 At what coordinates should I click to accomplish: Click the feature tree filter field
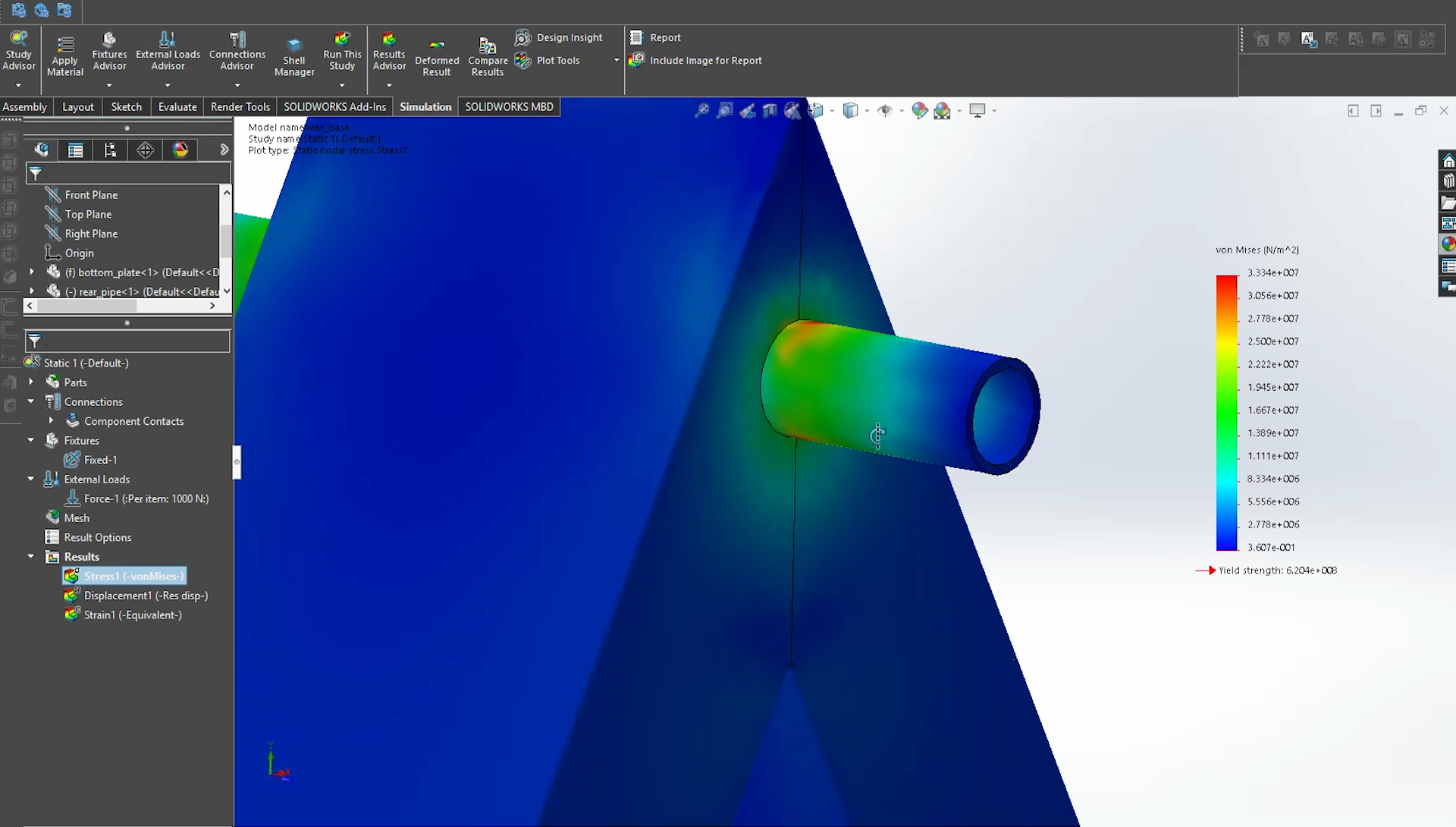click(128, 174)
